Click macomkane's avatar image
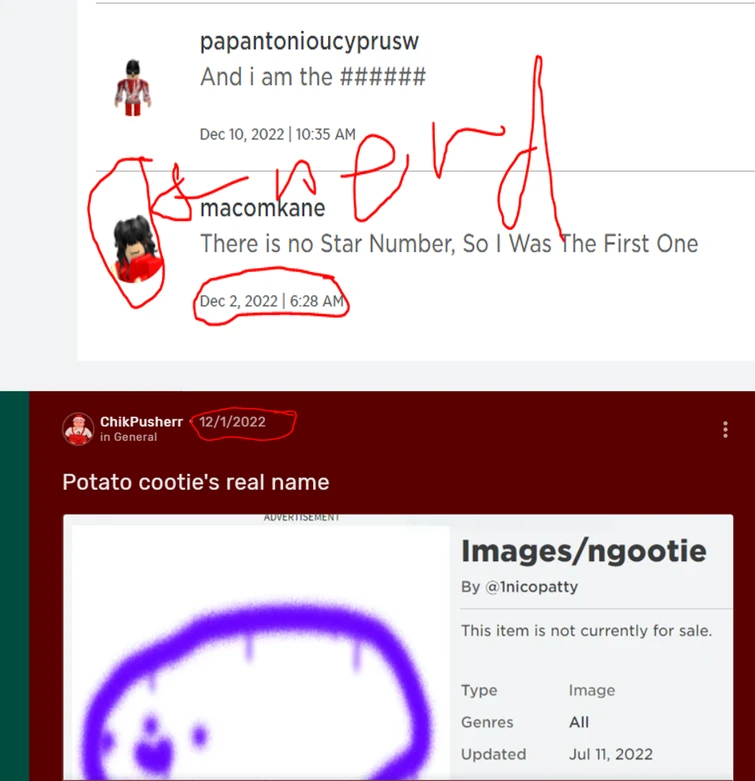755x781 pixels. [x=136, y=249]
